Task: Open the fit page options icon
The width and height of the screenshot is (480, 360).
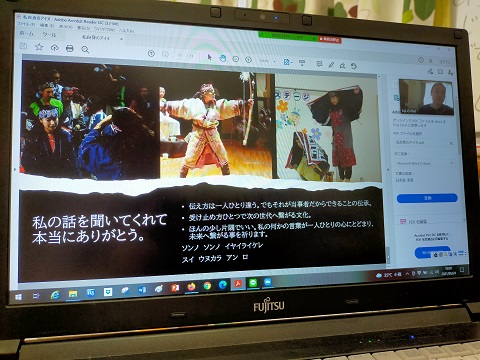Action: (x=287, y=62)
